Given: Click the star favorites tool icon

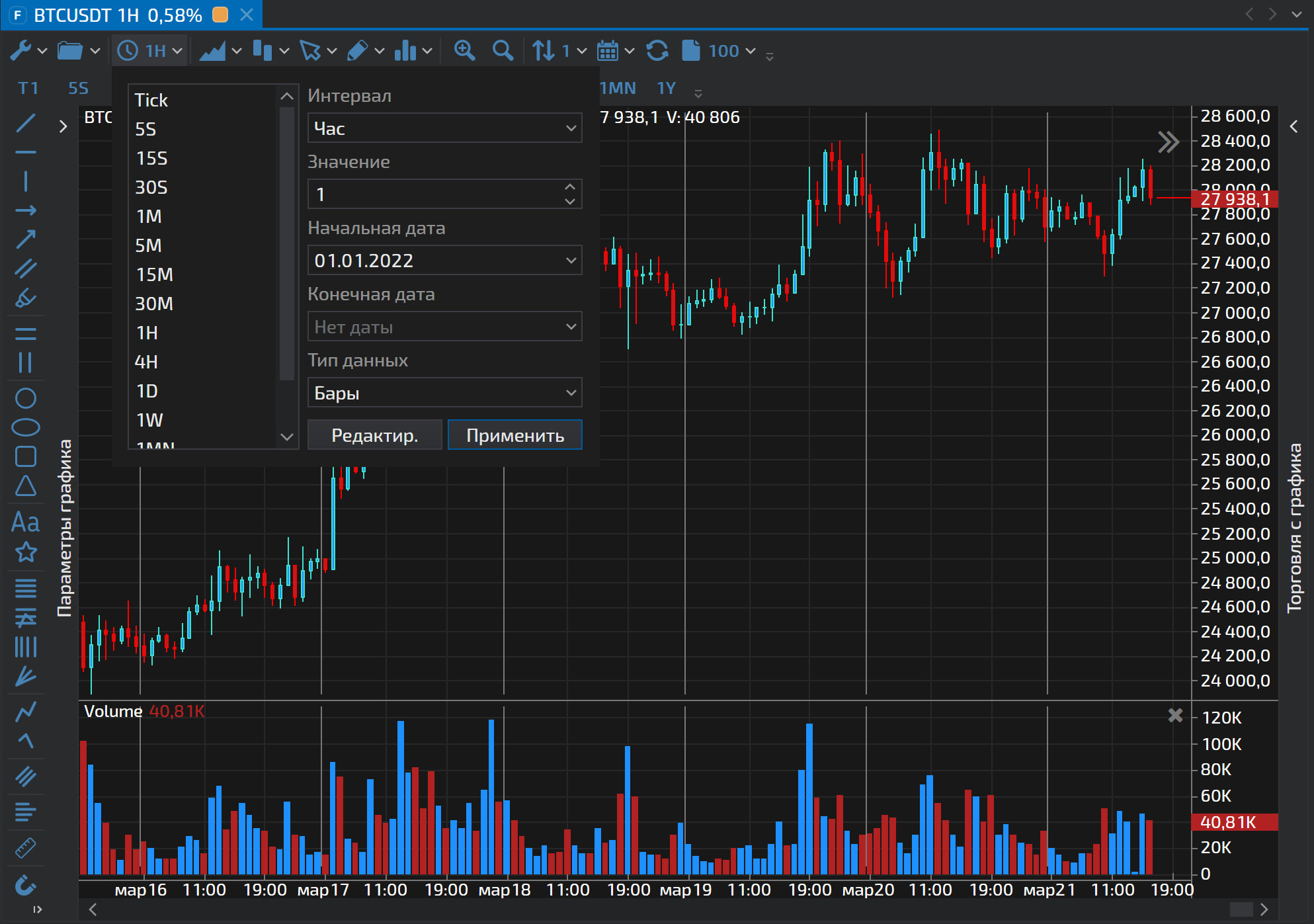Looking at the screenshot, I should [x=26, y=552].
